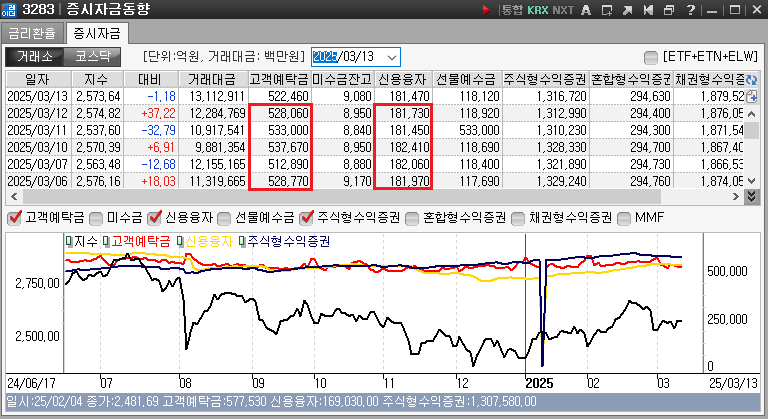The image size is (768, 419).
Task: Select the 거래소 market button
Action: tap(34, 57)
